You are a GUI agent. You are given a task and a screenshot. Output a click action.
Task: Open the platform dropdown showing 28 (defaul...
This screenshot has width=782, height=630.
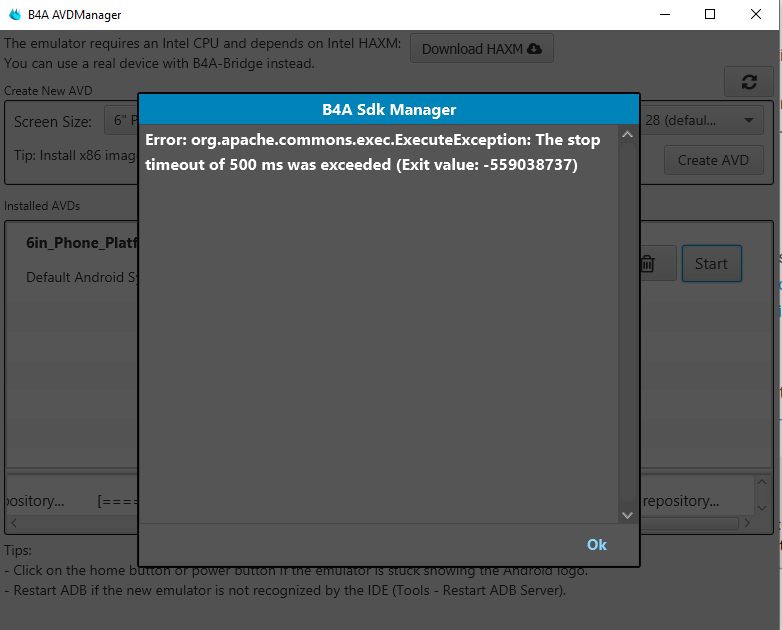(x=701, y=120)
